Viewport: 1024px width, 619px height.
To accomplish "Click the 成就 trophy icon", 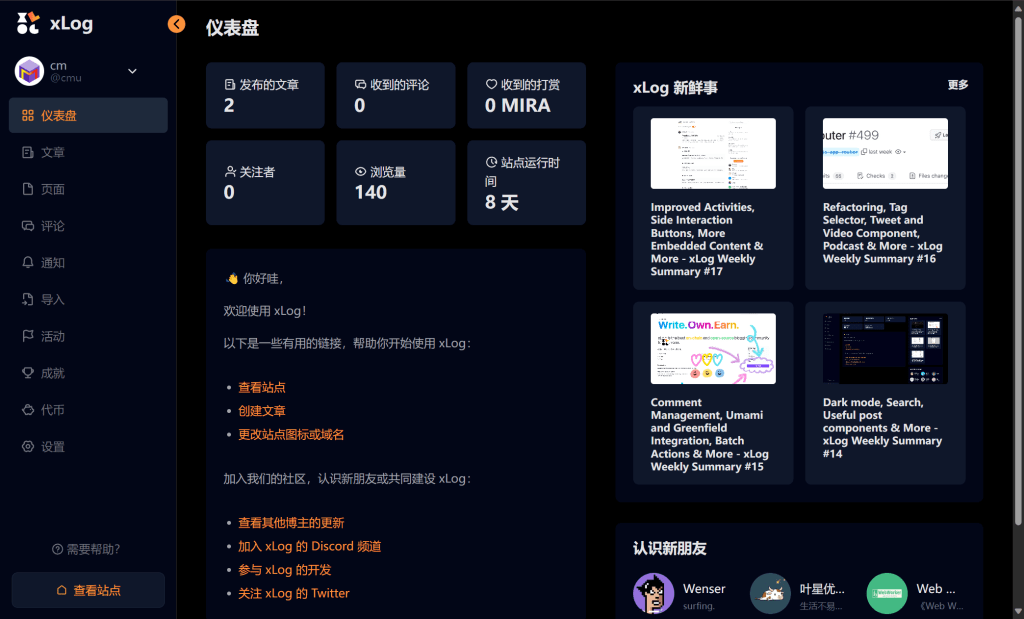I will click(28, 373).
